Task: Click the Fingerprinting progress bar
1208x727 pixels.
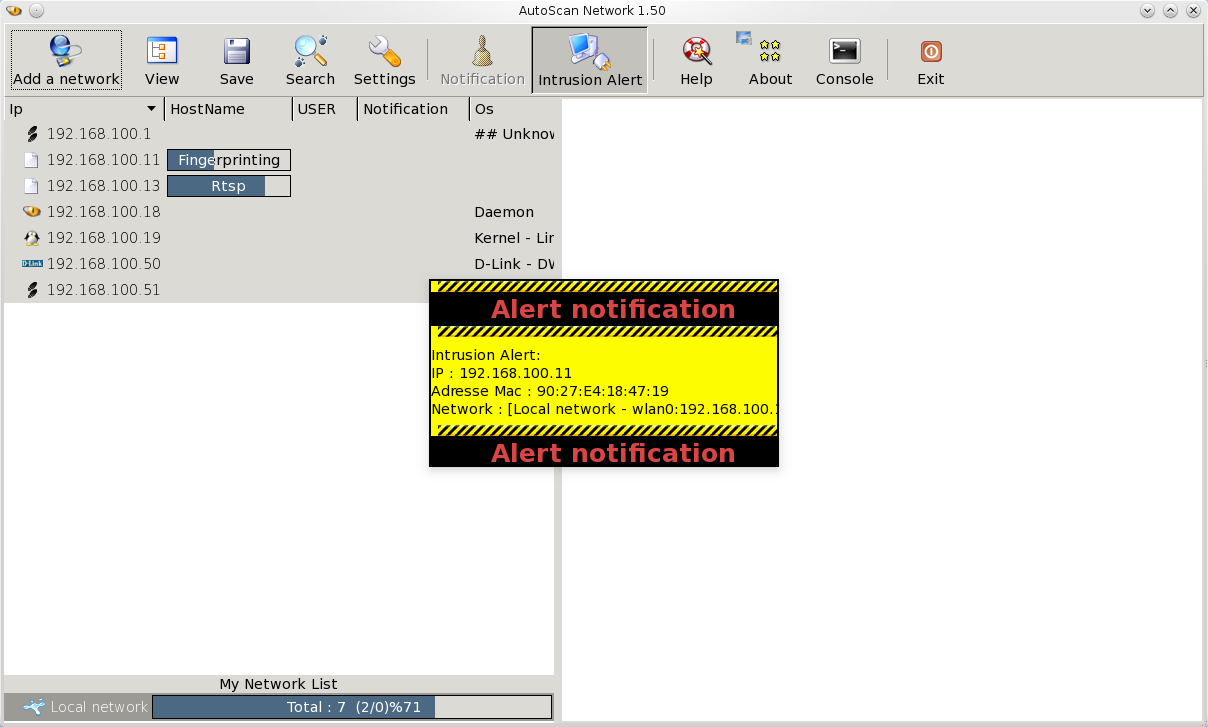Action: 229,160
